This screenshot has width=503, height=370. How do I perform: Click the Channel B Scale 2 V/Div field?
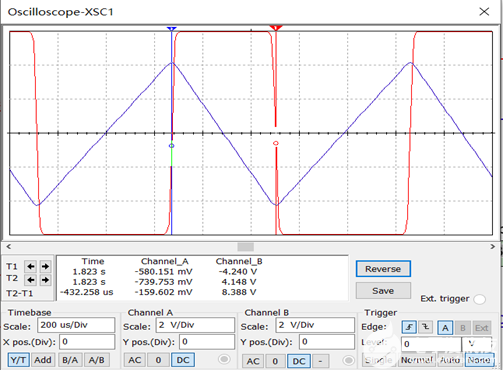coord(315,325)
